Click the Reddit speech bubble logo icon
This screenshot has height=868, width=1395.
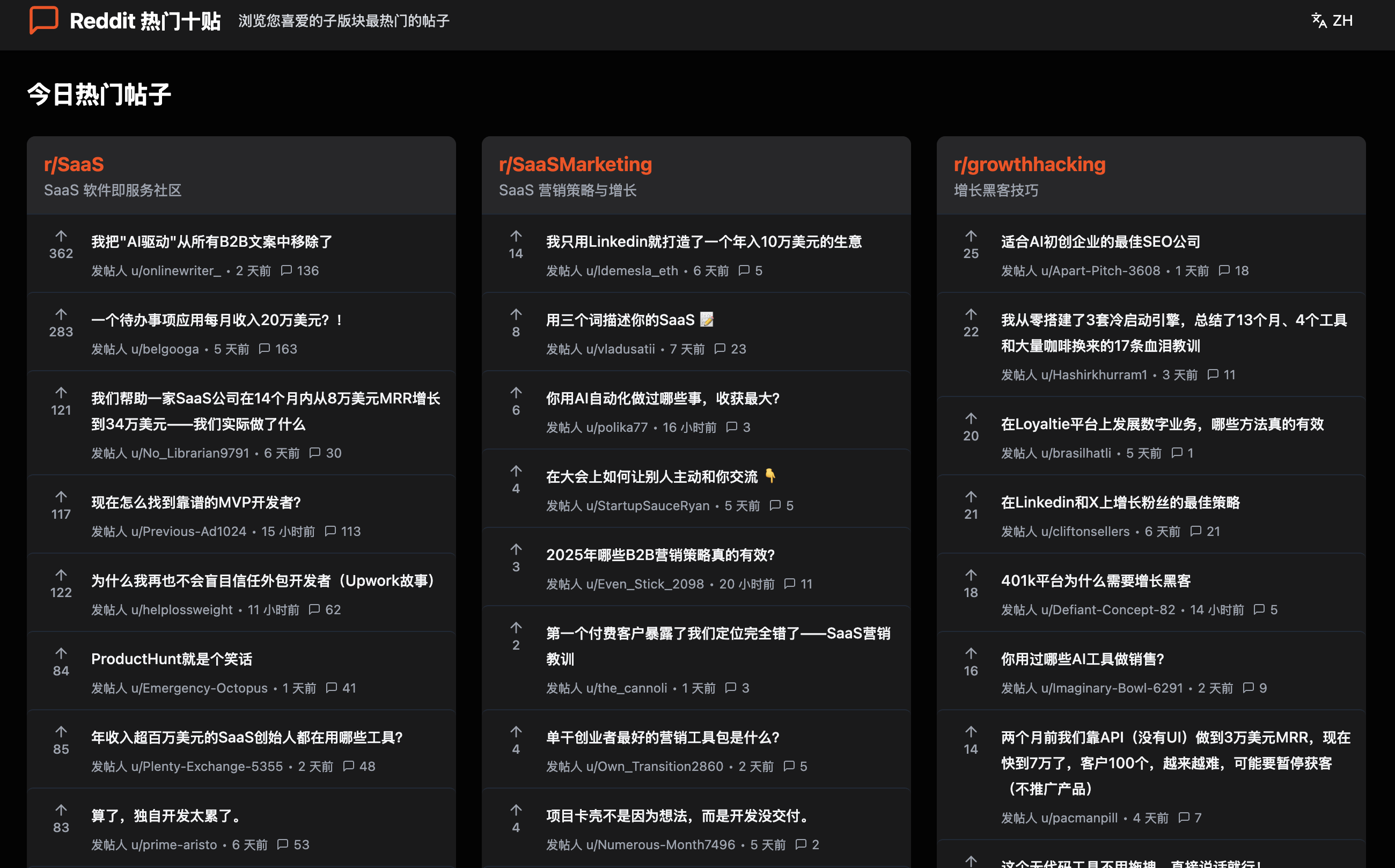pos(43,22)
